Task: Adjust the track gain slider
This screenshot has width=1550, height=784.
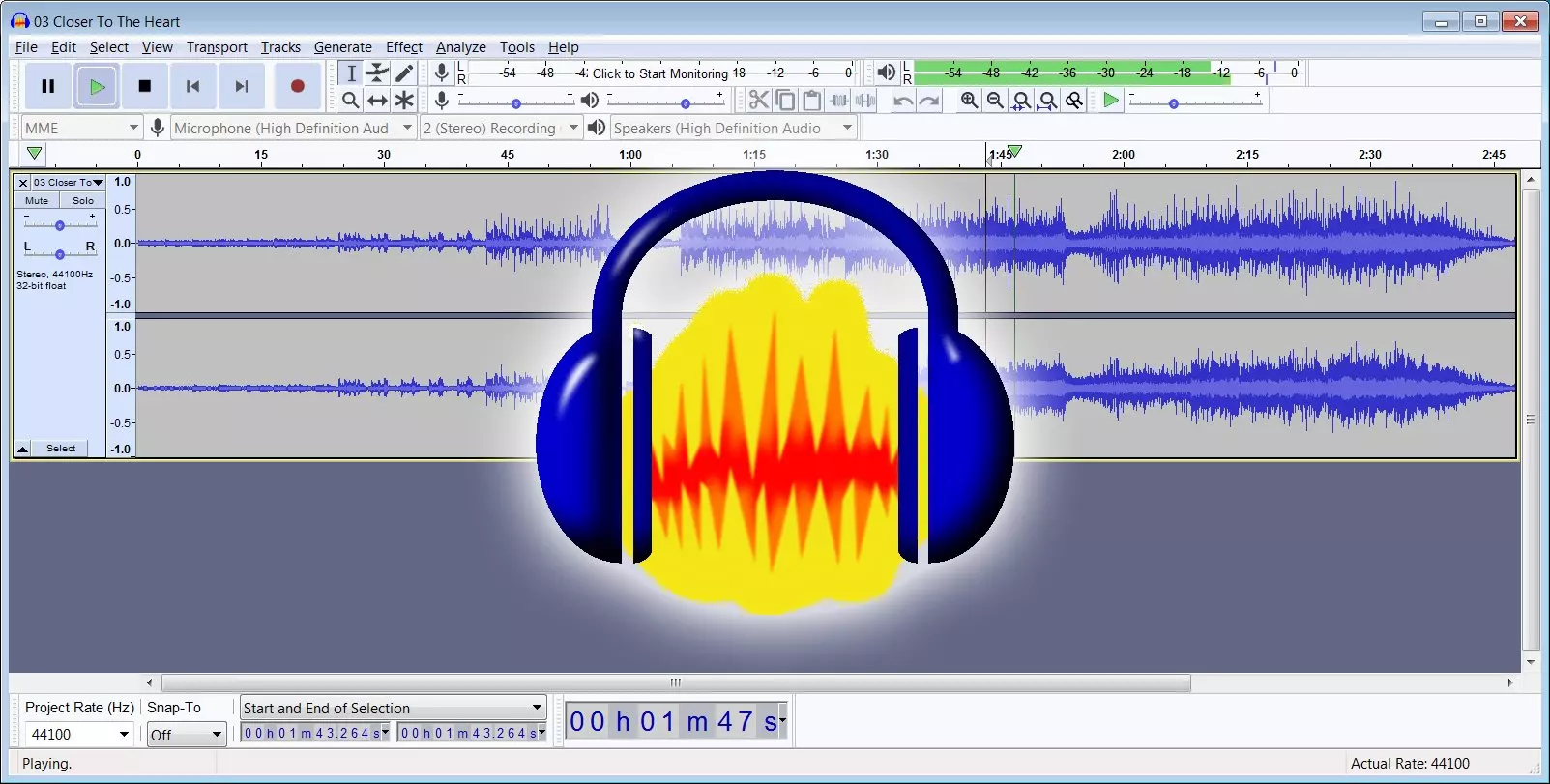Action: click(x=60, y=225)
